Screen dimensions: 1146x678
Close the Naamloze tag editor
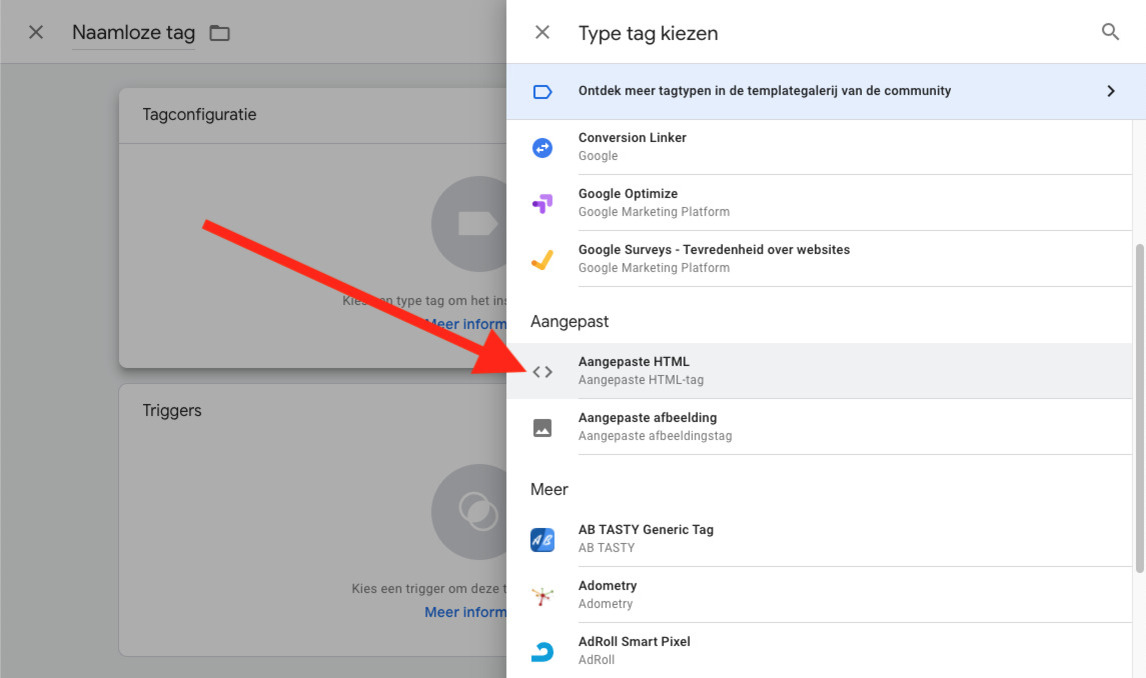tap(36, 32)
